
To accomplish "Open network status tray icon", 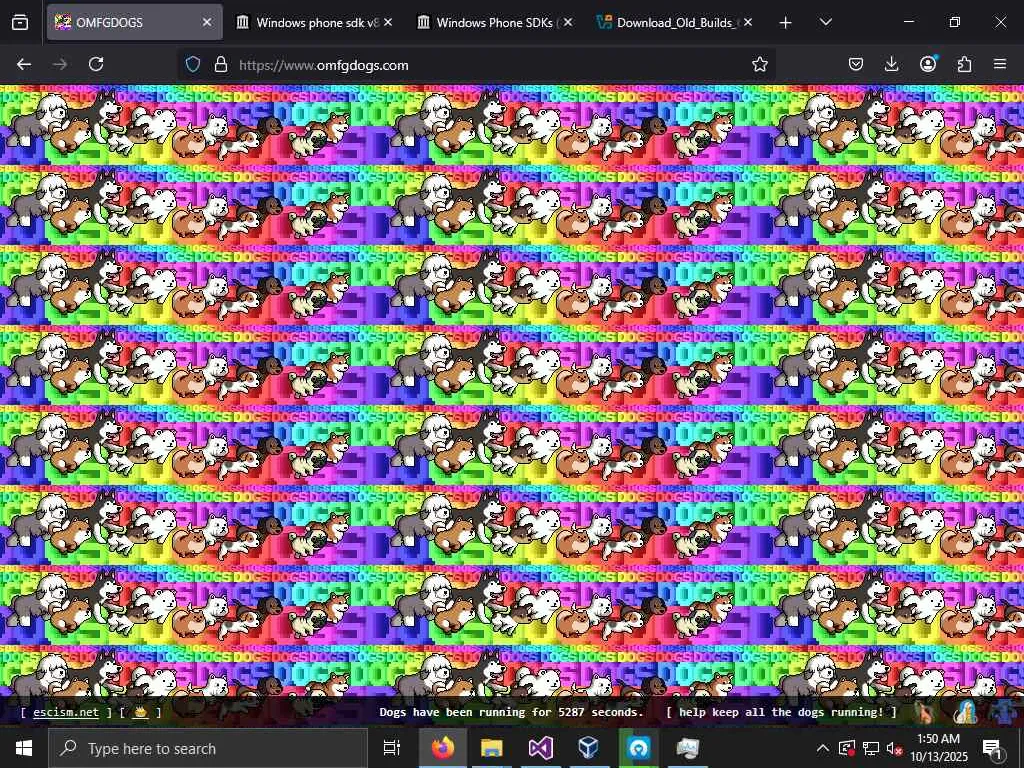I will 871,748.
